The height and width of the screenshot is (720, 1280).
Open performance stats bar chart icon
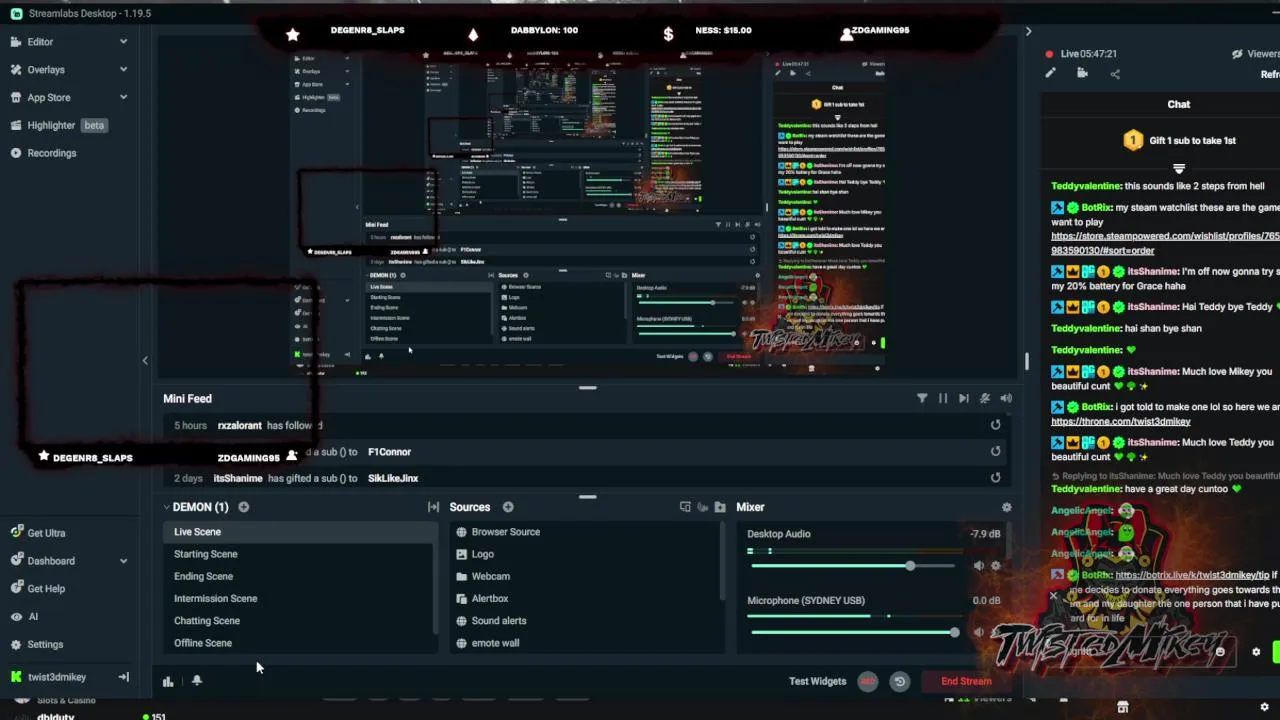(x=168, y=681)
